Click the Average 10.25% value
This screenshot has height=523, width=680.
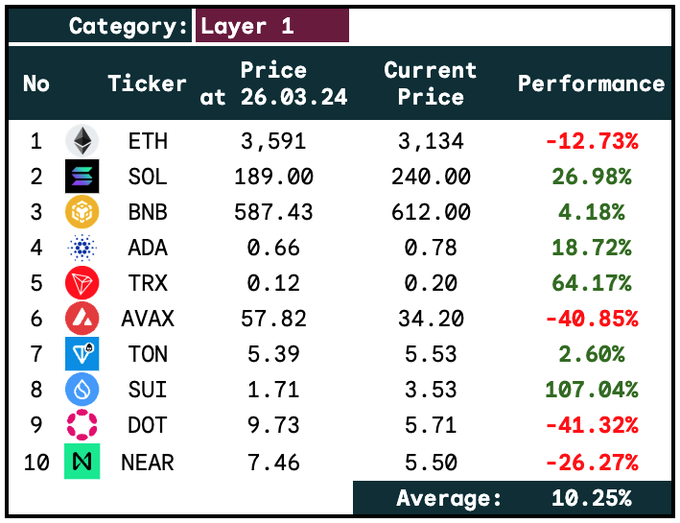click(591, 498)
